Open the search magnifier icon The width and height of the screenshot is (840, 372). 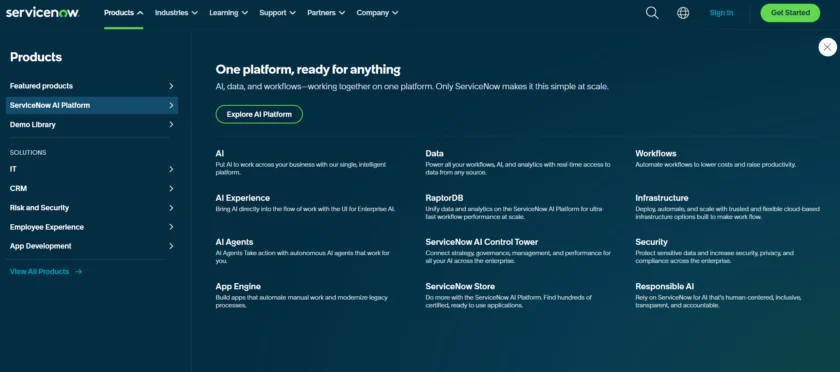point(652,13)
